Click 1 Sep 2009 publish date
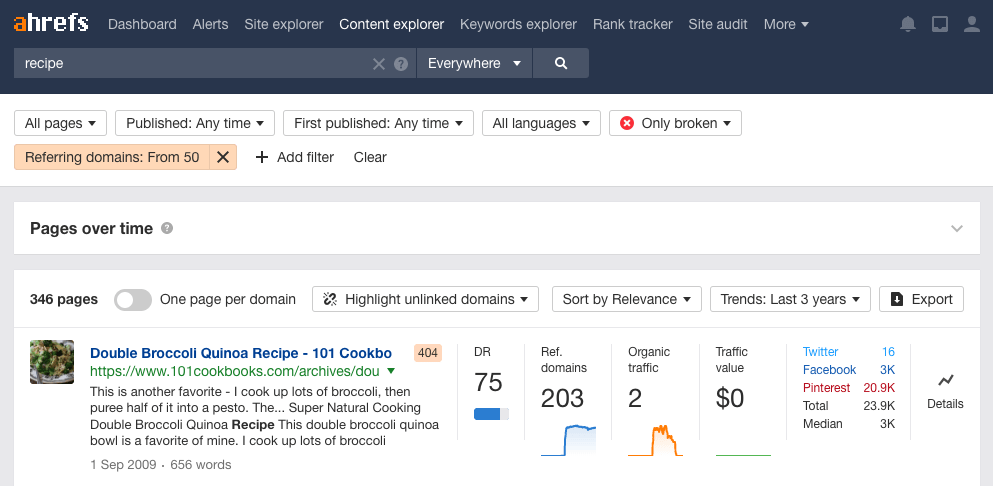993x486 pixels. 123,464
